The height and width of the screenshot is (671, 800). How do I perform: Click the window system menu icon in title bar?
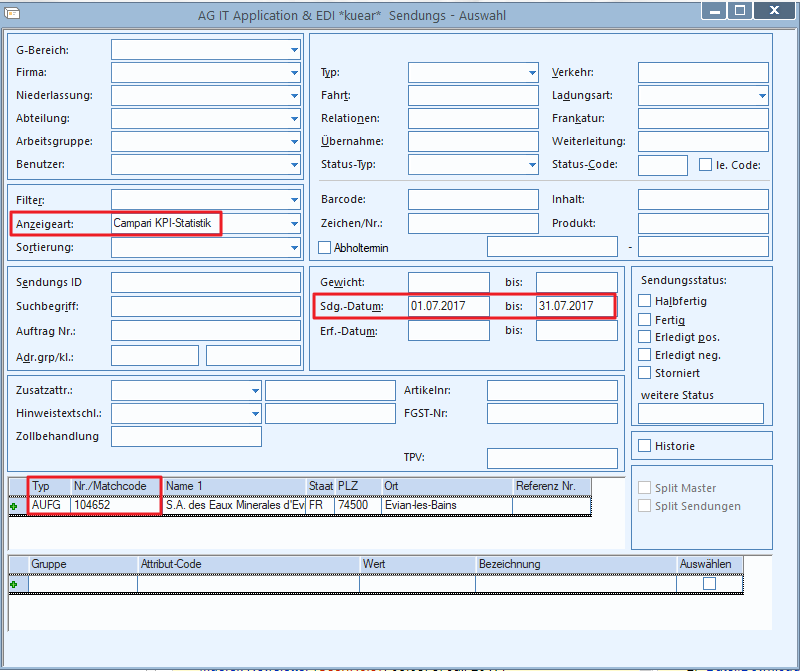[12, 13]
